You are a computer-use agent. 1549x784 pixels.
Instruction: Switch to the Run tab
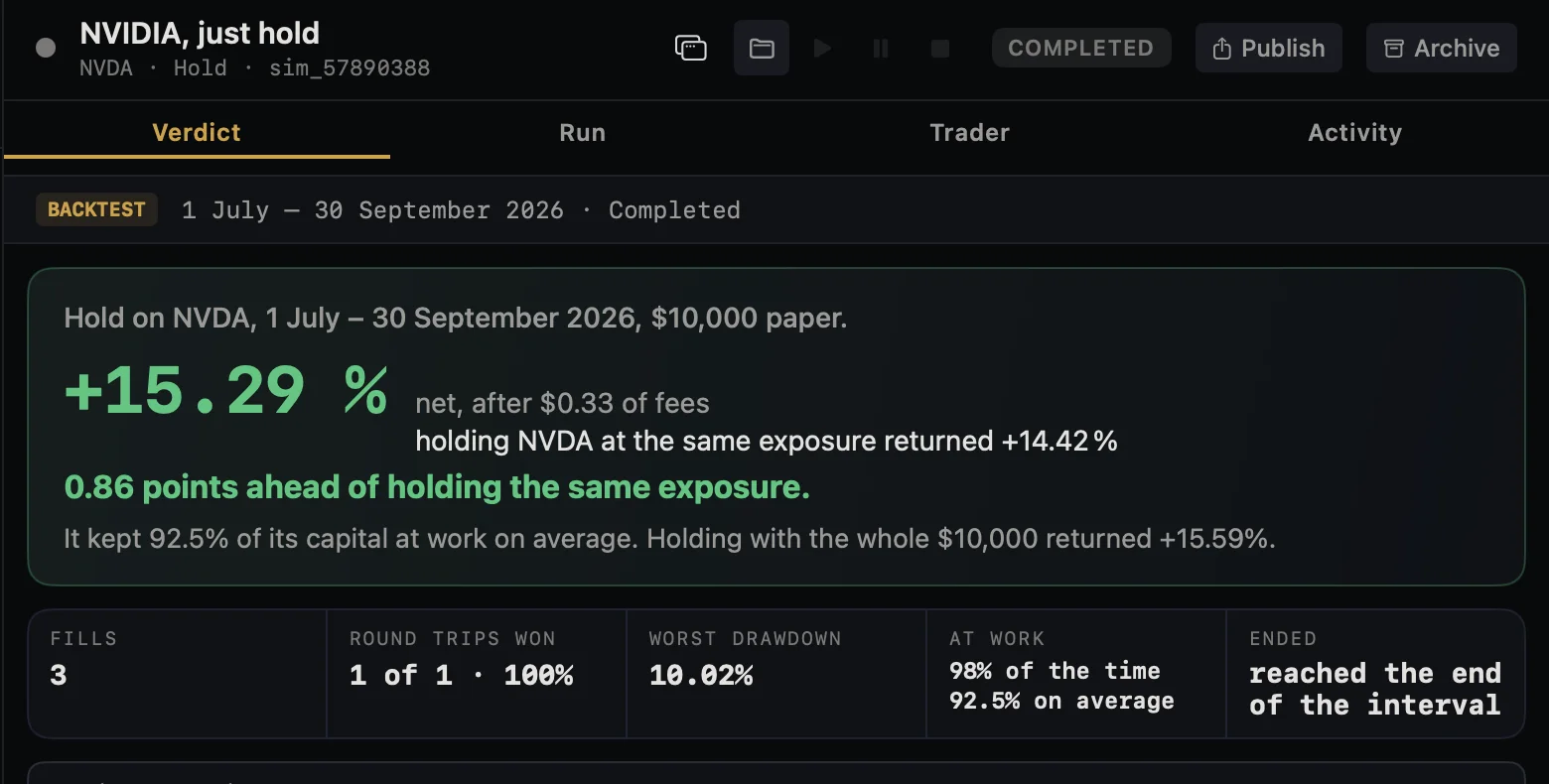[583, 132]
